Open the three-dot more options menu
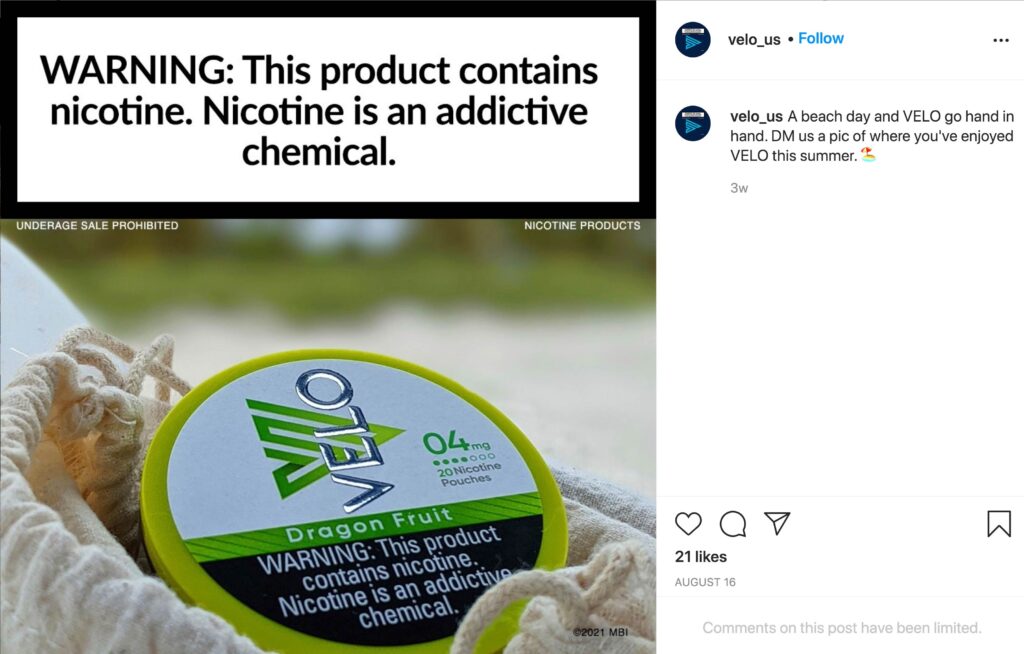 pyautogui.click(x=1000, y=41)
